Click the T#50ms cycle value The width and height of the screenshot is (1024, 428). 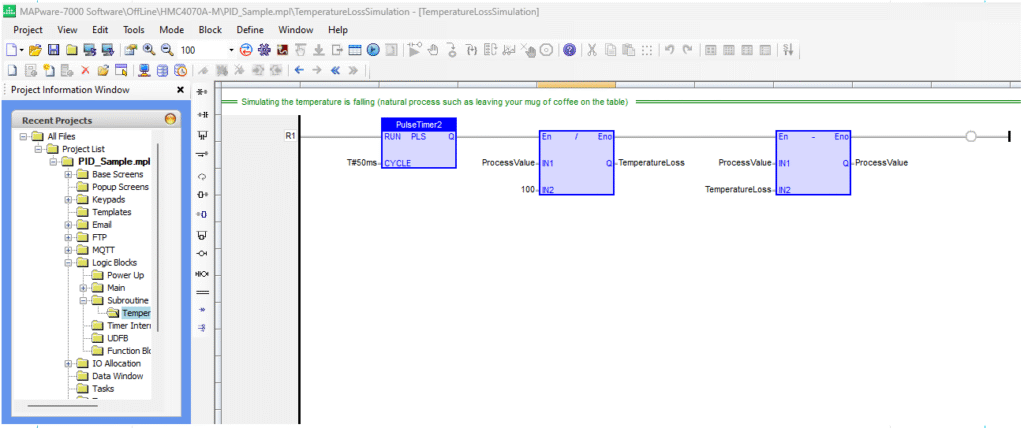point(361,163)
